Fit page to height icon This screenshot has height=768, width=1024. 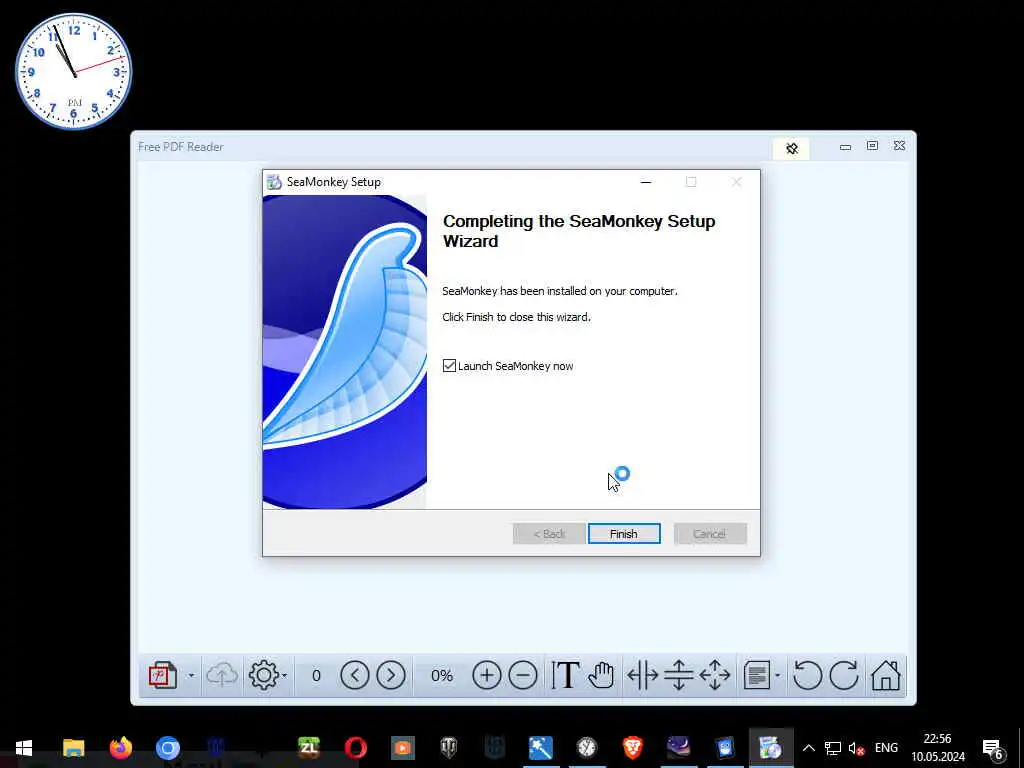[x=679, y=675]
